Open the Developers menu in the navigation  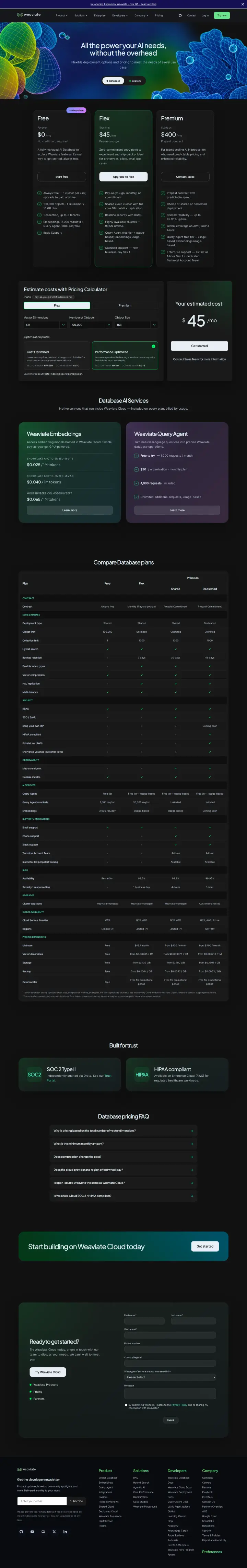pos(120,15)
